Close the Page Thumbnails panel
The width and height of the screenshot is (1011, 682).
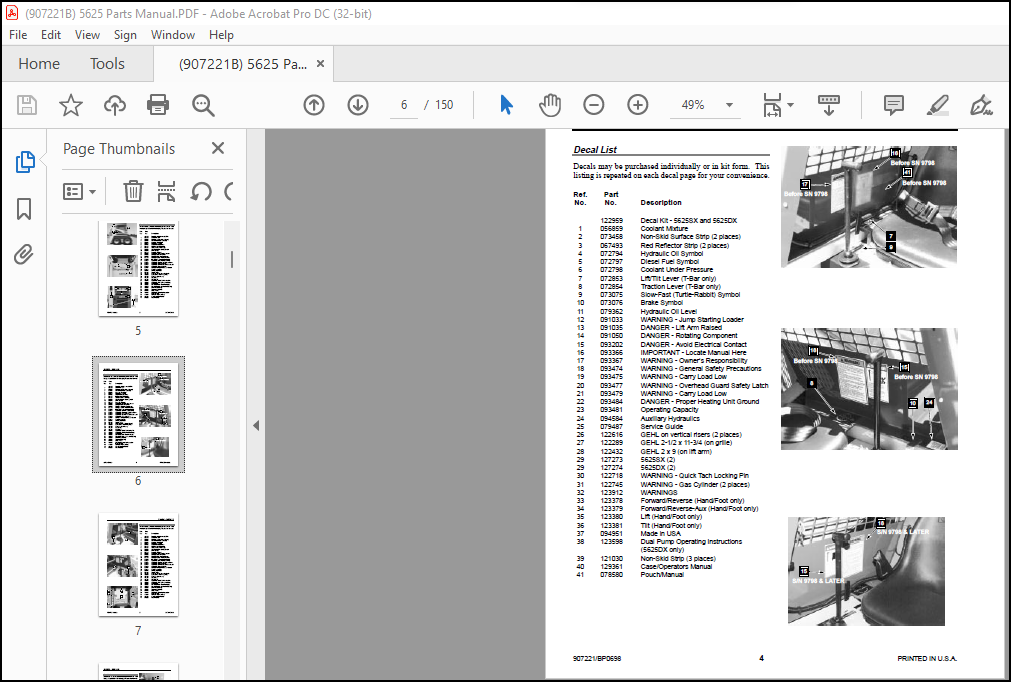[218, 148]
